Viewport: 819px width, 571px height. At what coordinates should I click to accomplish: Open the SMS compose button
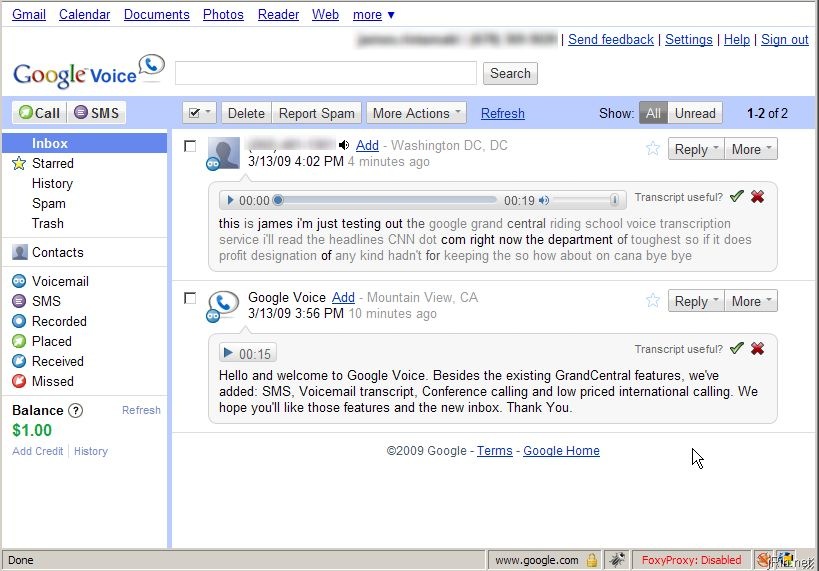[x=97, y=113]
